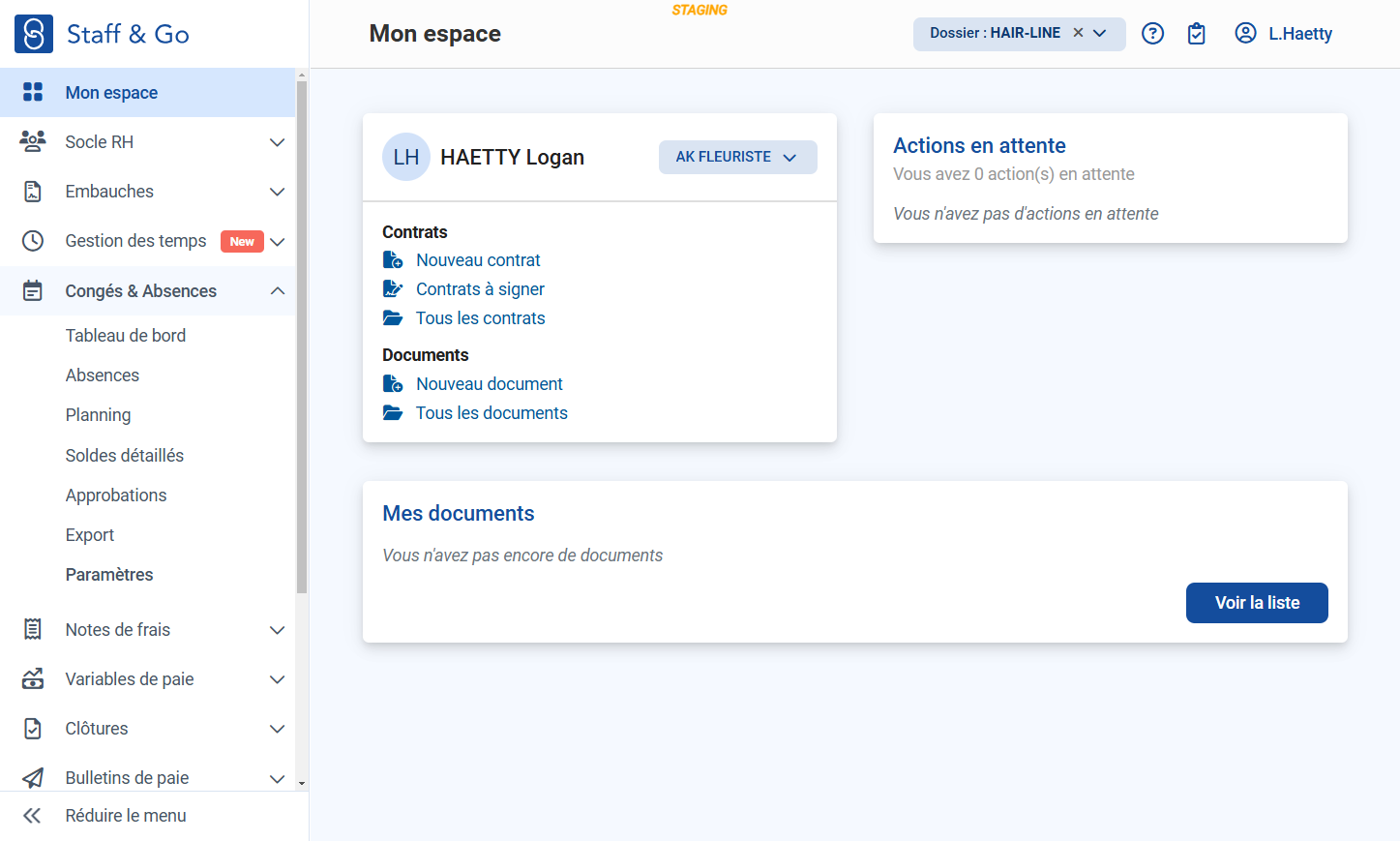This screenshot has height=841, width=1400.
Task: Open Tableau de bord submenu item
Action: (126, 335)
